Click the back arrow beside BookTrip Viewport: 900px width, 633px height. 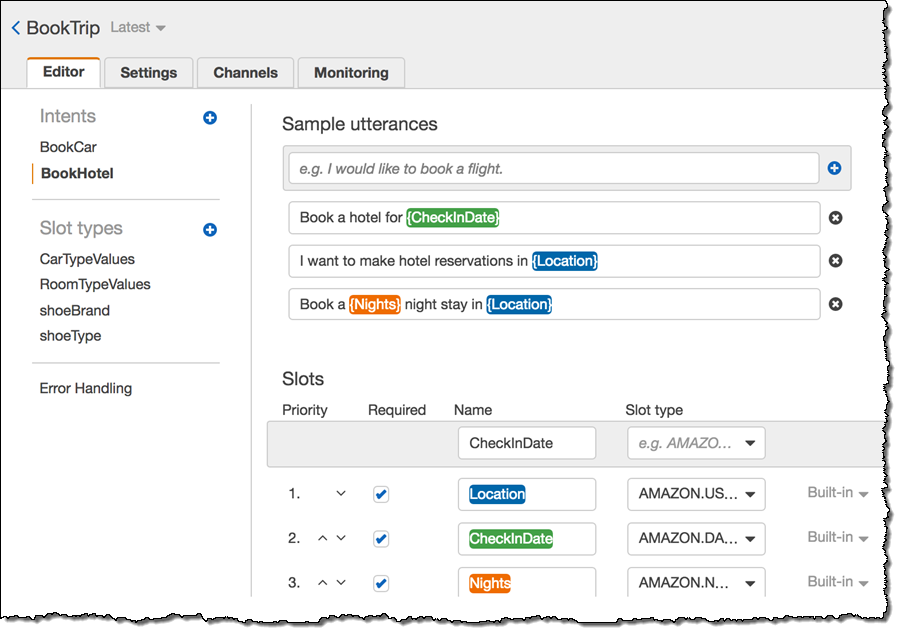(16, 28)
